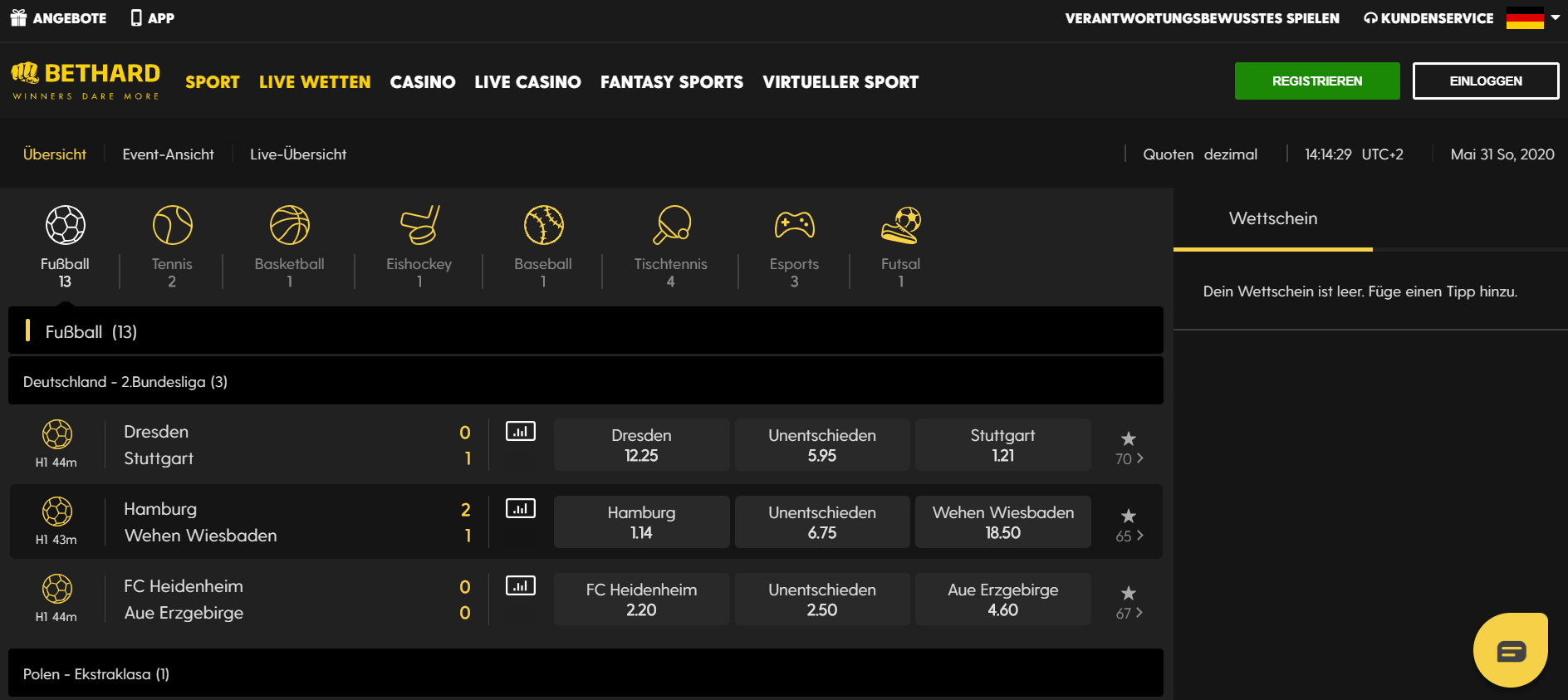
Task: Show 67 more markets for Heidenheim match
Action: [x=1129, y=613]
